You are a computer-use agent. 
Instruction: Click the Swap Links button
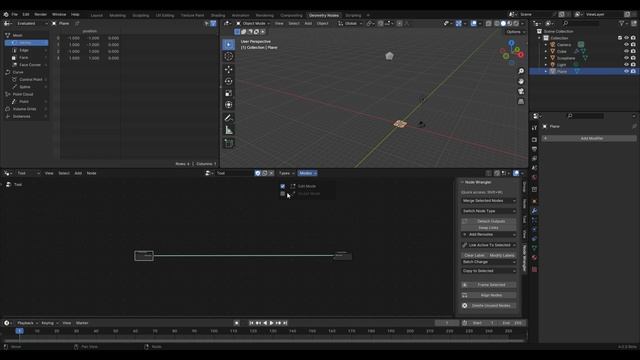489,227
